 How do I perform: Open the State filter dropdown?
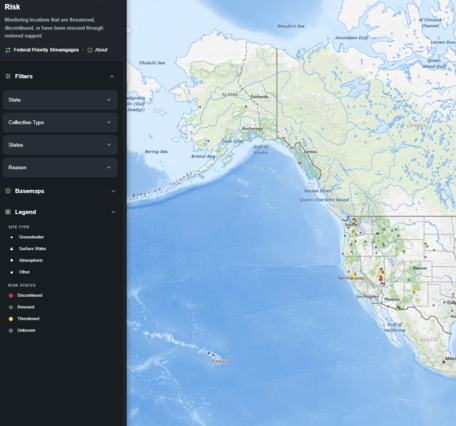(60, 100)
